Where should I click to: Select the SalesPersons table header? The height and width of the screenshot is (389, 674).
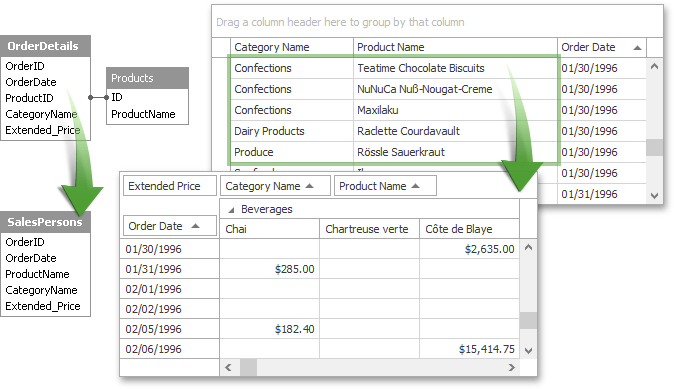[46, 222]
